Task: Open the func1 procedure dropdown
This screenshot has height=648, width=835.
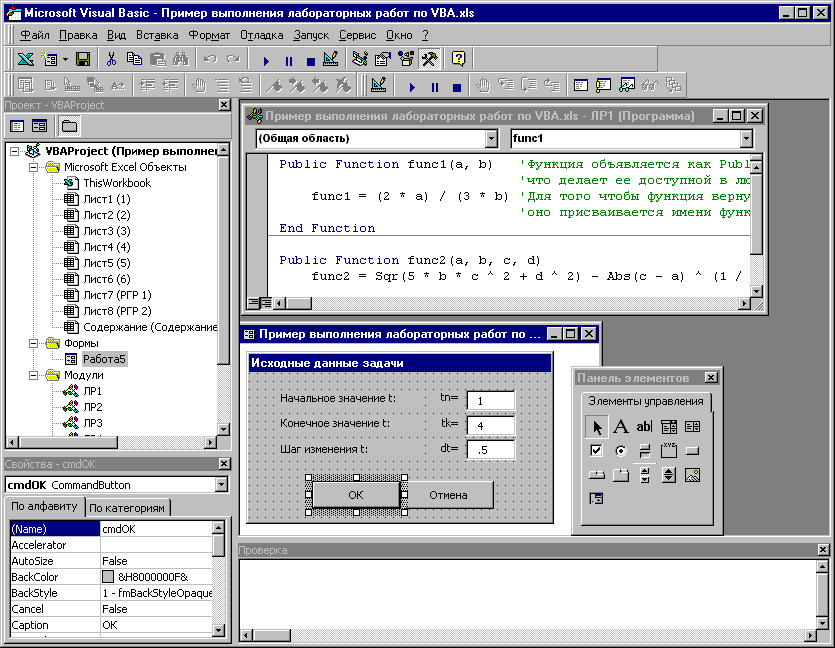Action: coord(746,139)
